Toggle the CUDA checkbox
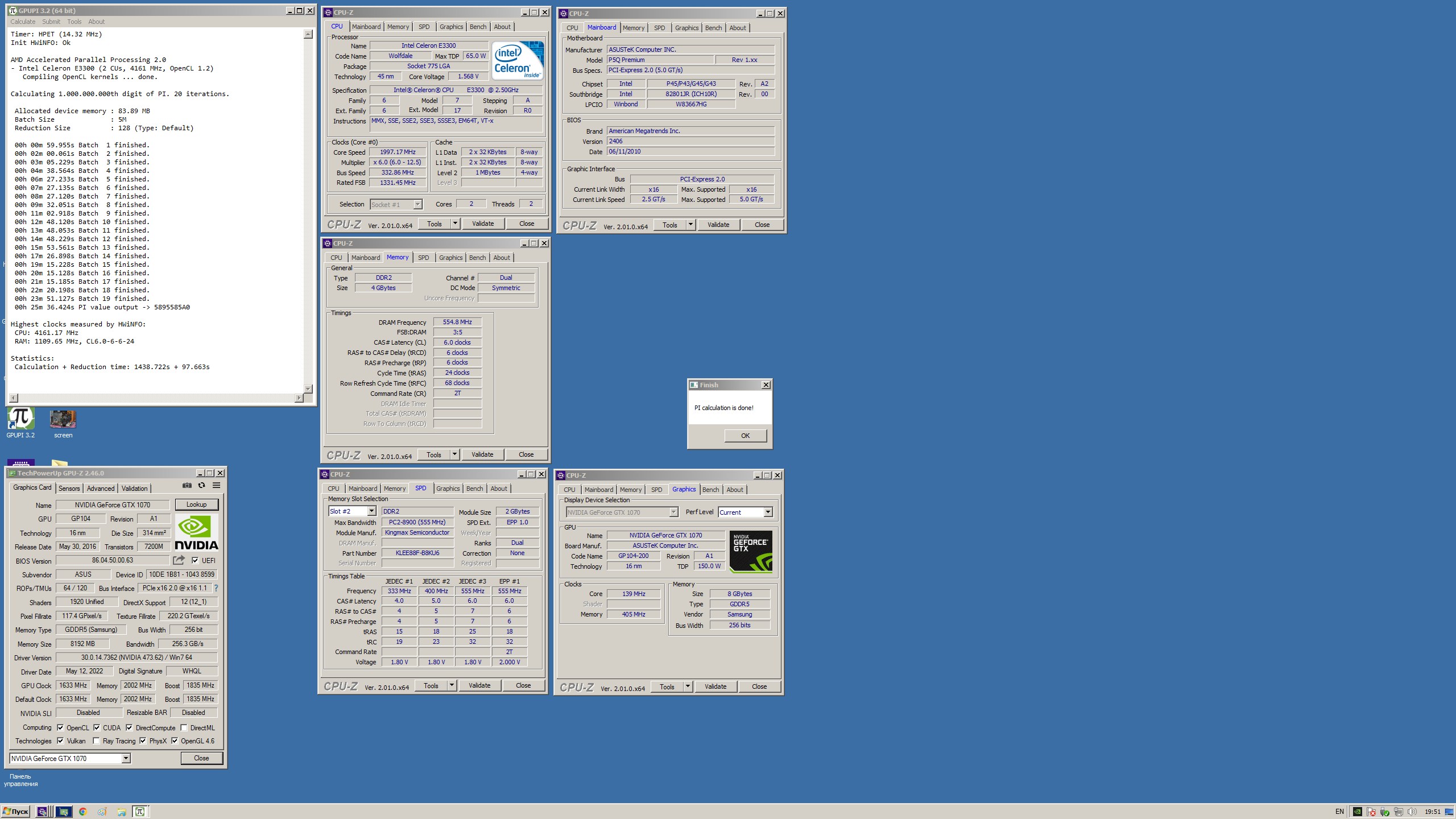The image size is (1456, 819). click(97, 727)
